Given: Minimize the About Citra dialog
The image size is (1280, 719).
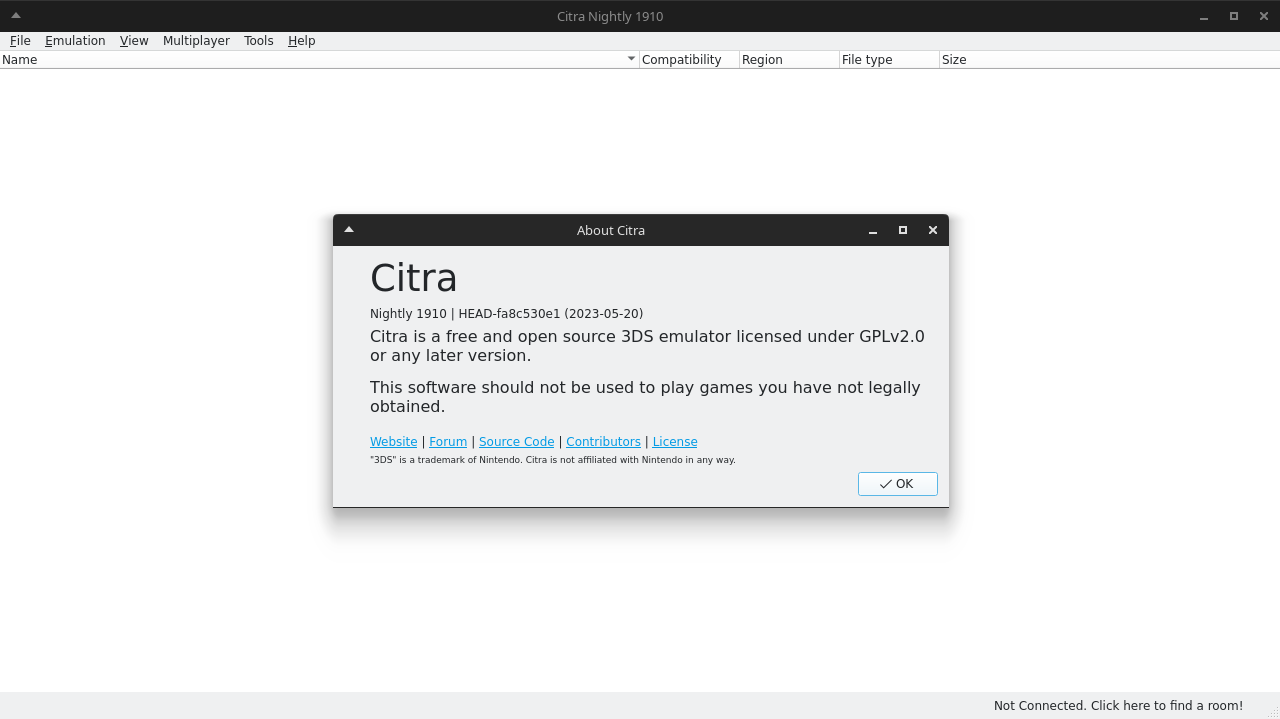Looking at the screenshot, I should click(873, 230).
